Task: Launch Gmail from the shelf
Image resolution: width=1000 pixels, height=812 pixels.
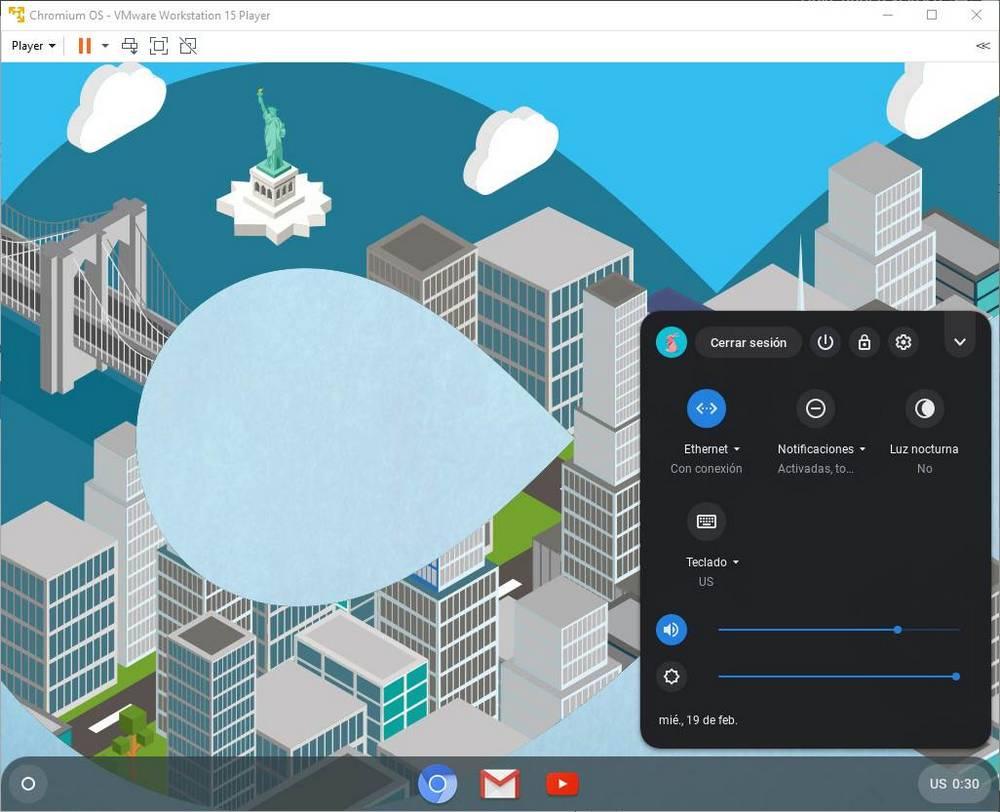Action: click(x=499, y=784)
